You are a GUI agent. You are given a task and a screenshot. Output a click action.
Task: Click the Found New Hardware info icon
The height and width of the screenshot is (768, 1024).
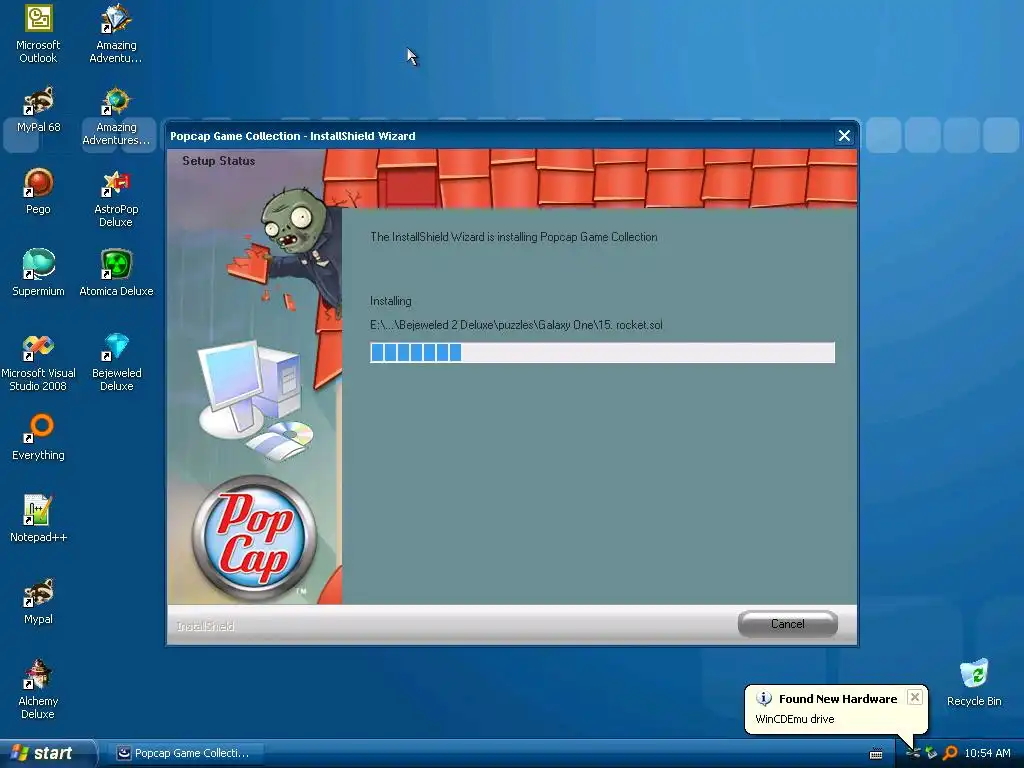tap(763, 698)
